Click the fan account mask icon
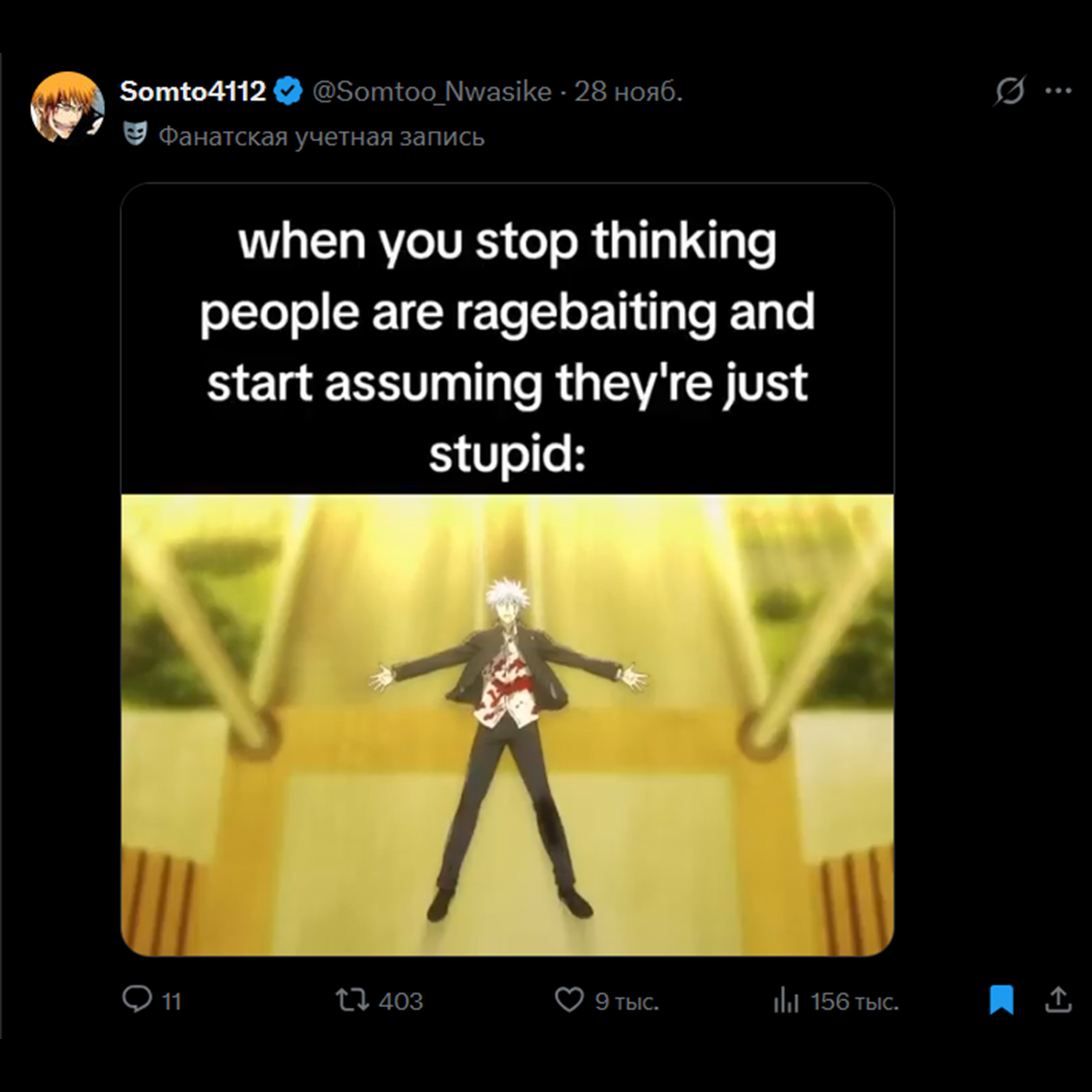The image size is (1092, 1092). [x=134, y=133]
